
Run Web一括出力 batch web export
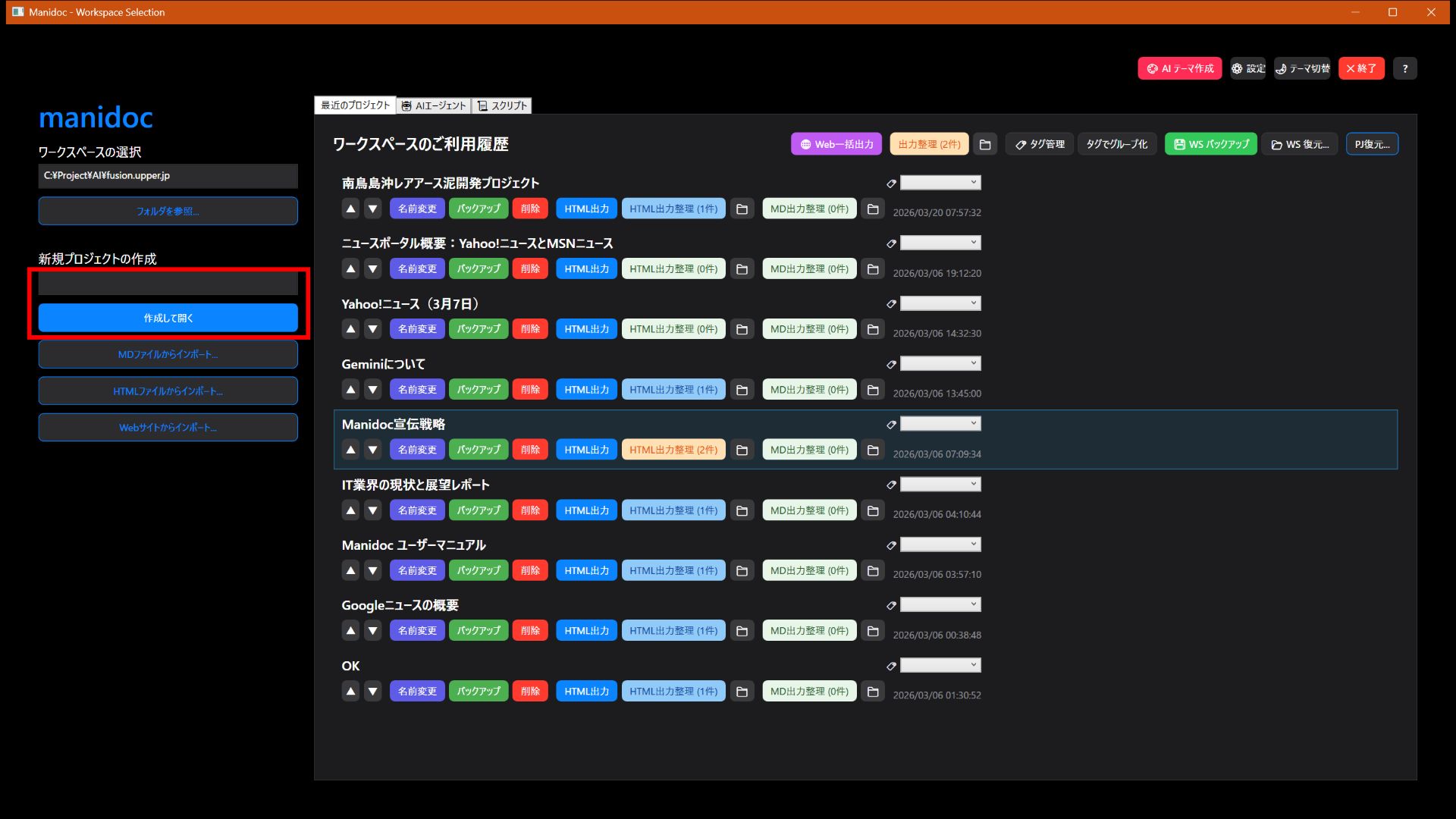coord(836,143)
